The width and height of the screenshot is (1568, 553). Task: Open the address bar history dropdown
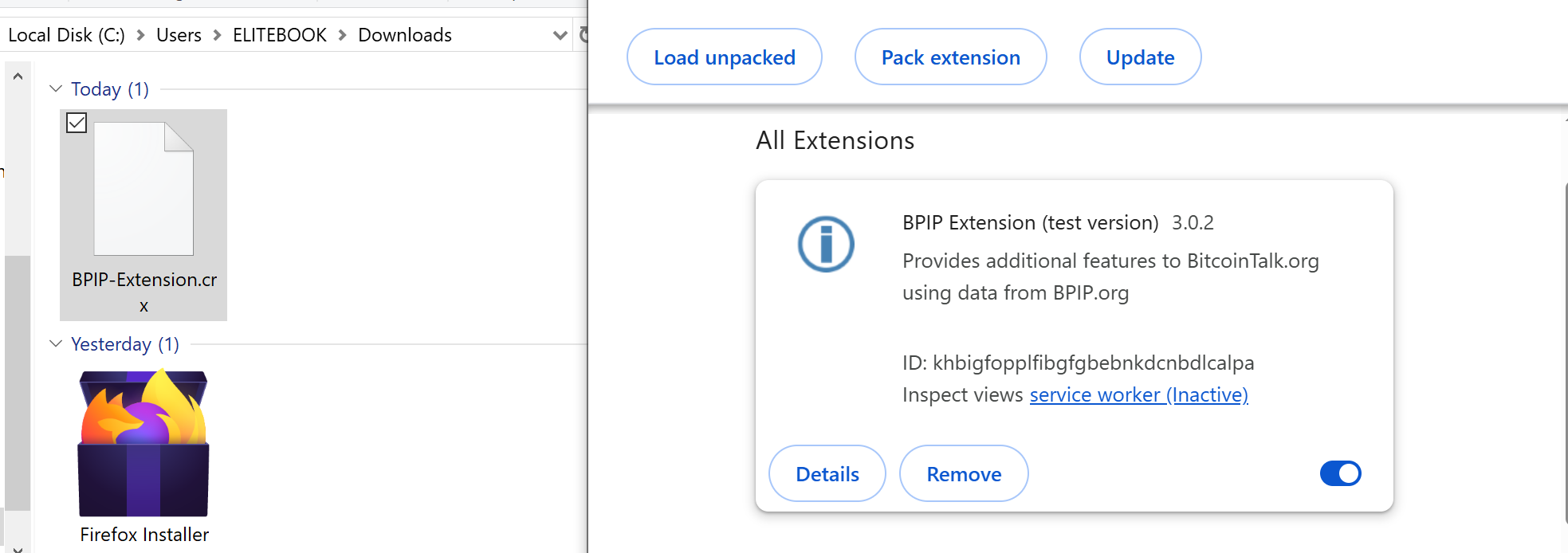pyautogui.click(x=560, y=35)
